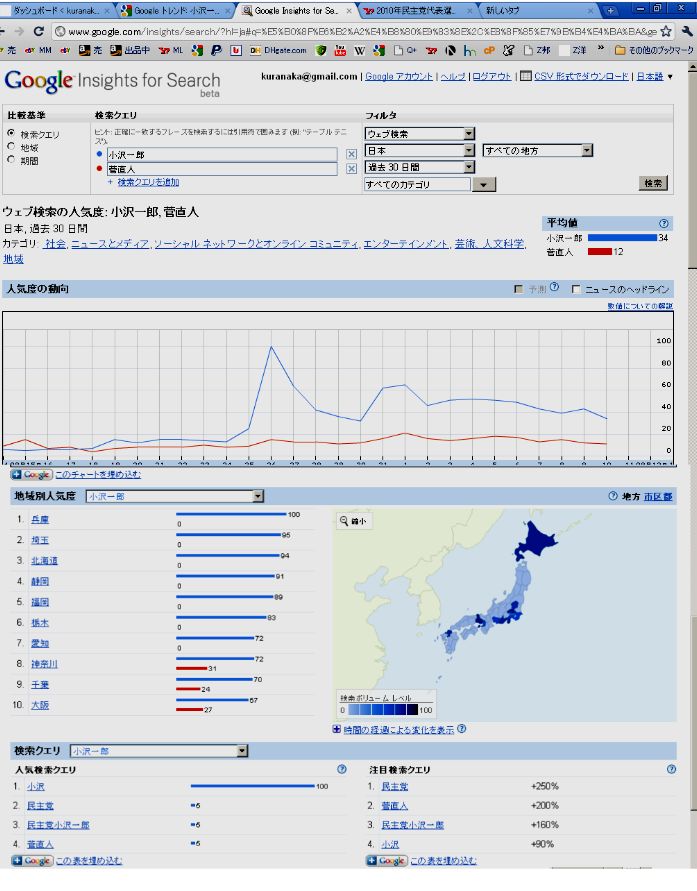The height and width of the screenshot is (891, 697).
Task: Enable the ニュースのヘッドライン checkbox
Action: coord(575,289)
